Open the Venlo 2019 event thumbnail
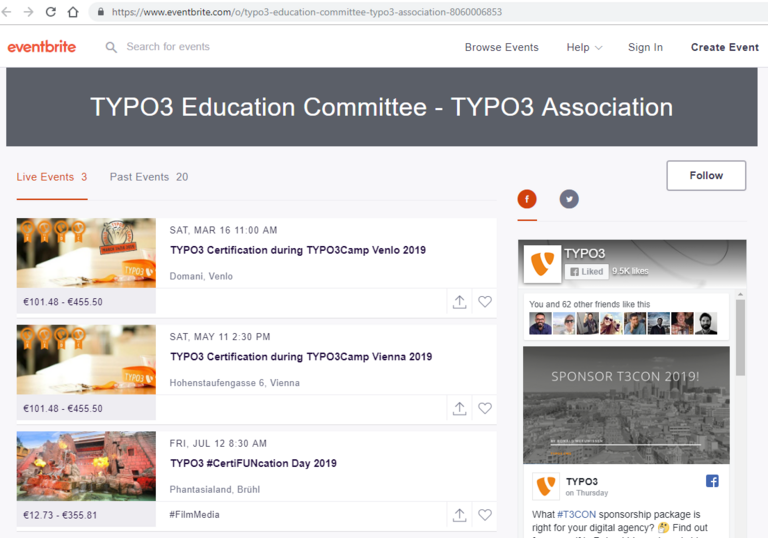Screen dimensions: 768x538 [x=86, y=253]
